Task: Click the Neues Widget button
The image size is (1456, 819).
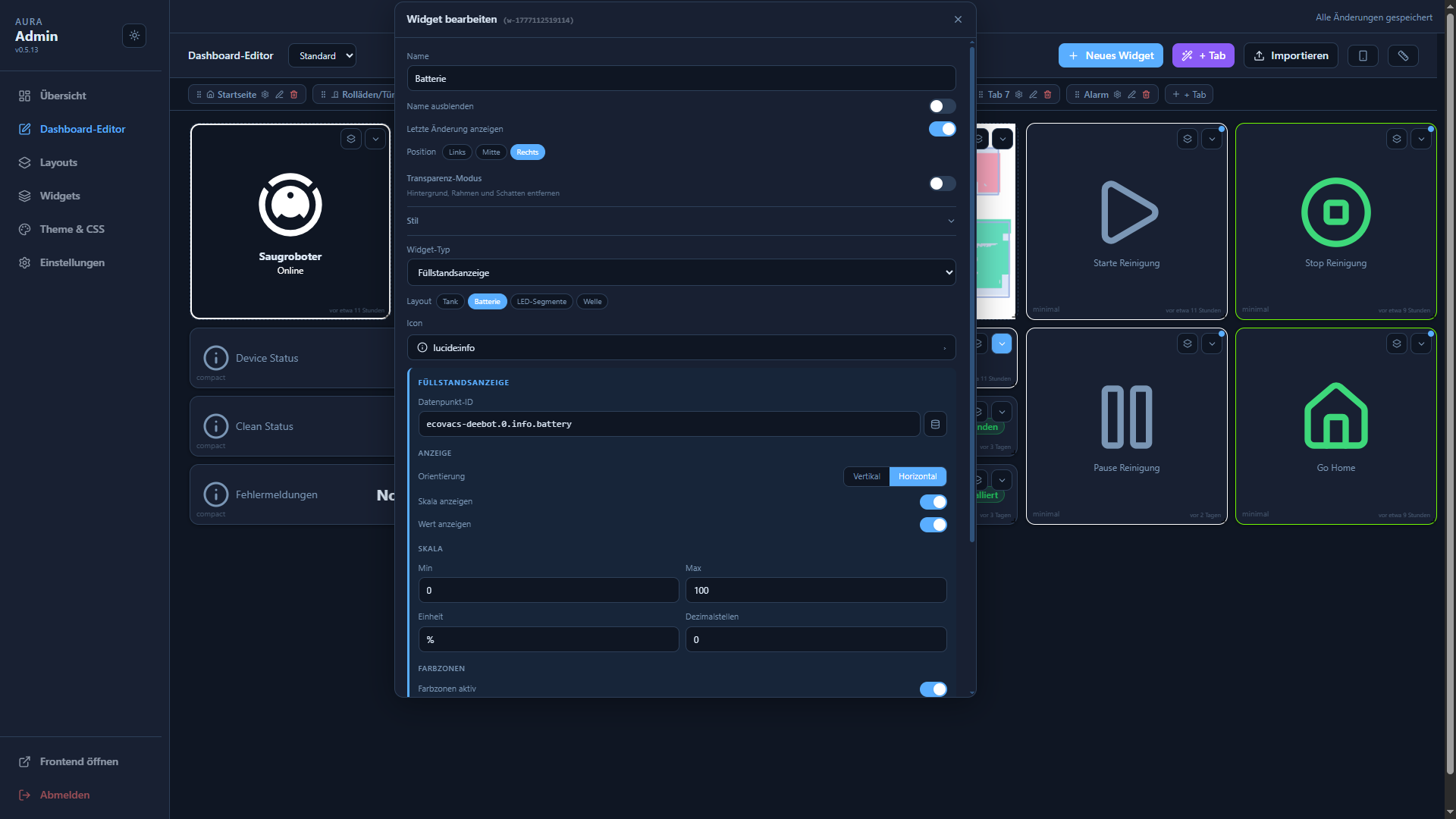Action: [1110, 55]
